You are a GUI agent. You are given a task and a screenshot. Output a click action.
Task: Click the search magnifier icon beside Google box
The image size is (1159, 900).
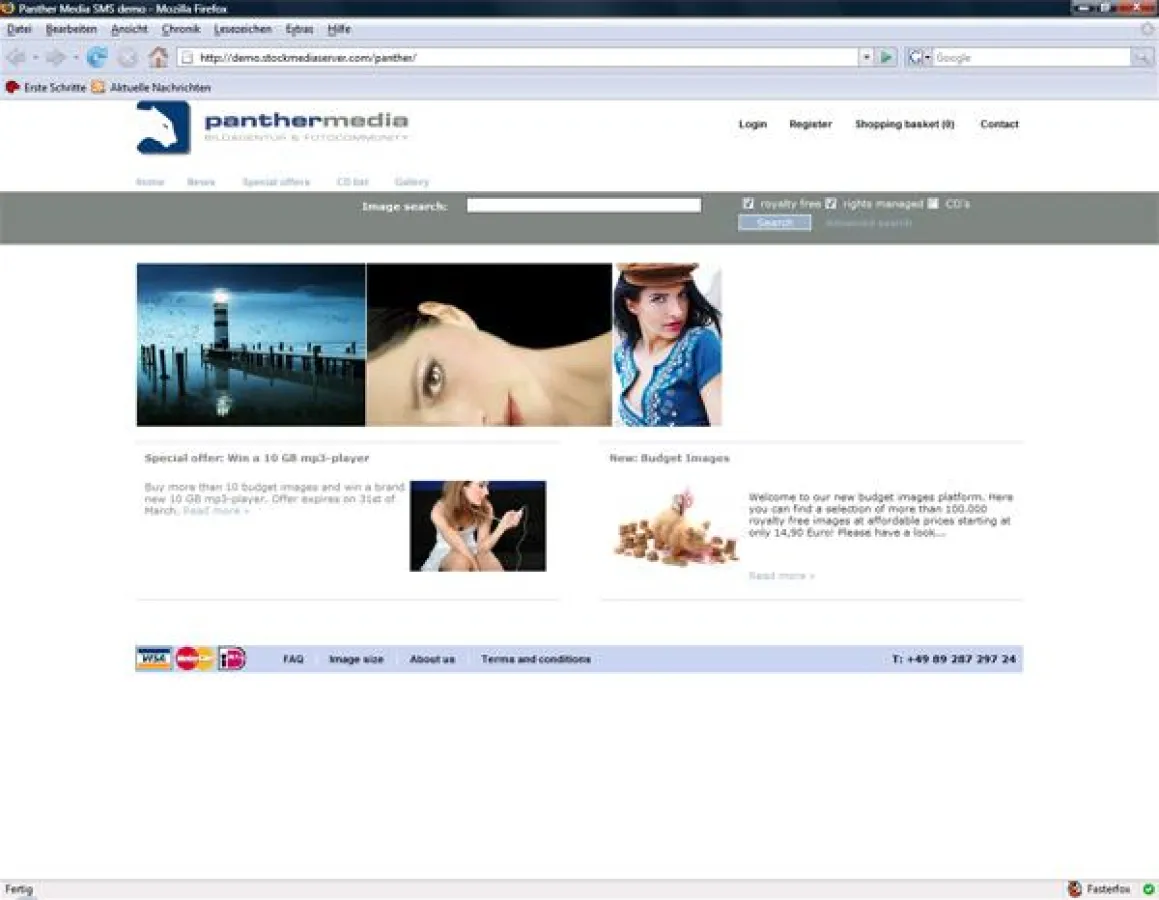(x=1141, y=58)
